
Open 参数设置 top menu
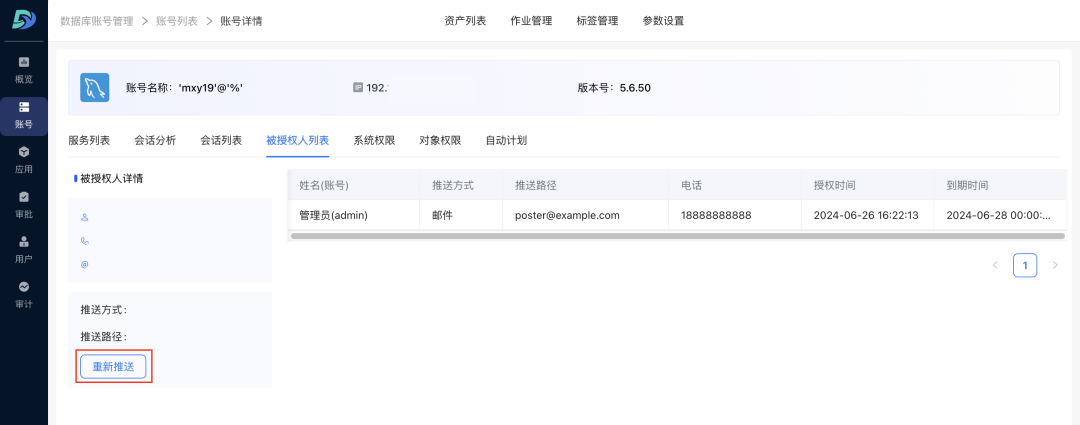663,21
